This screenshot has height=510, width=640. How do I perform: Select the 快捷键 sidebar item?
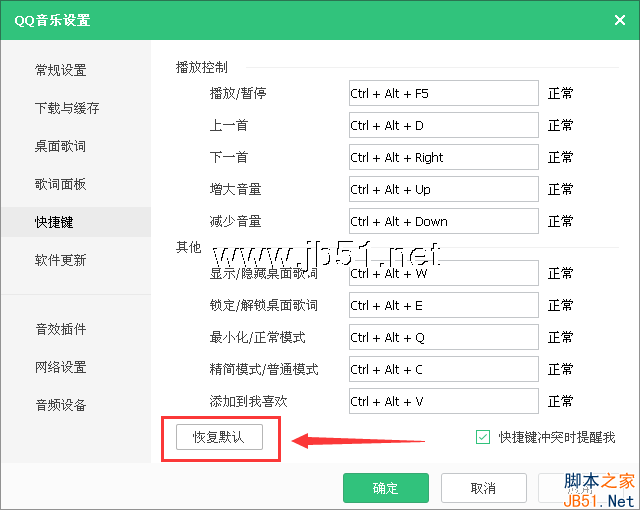click(x=76, y=222)
